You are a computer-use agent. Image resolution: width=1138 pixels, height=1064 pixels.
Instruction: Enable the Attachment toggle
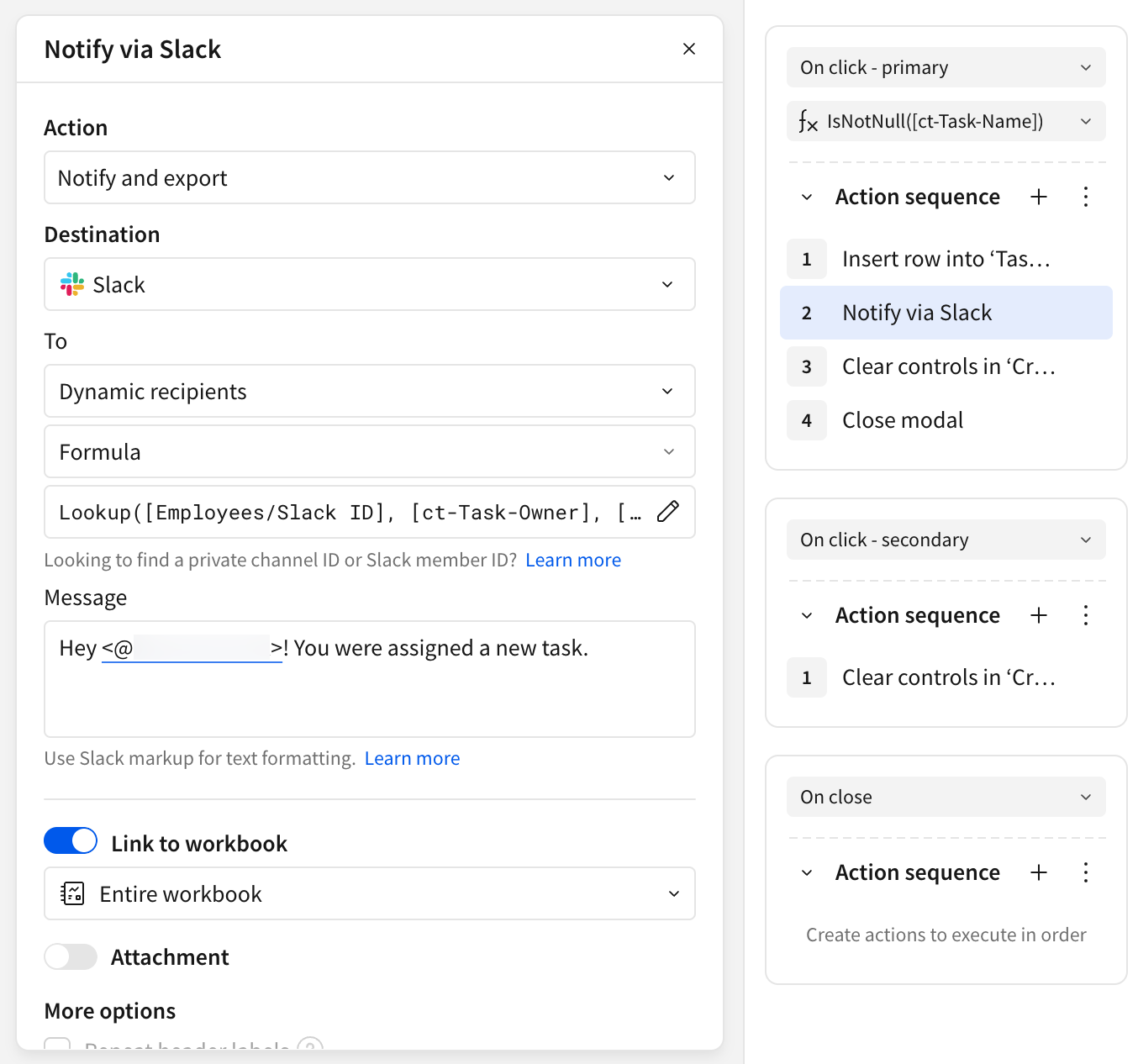tap(71, 956)
